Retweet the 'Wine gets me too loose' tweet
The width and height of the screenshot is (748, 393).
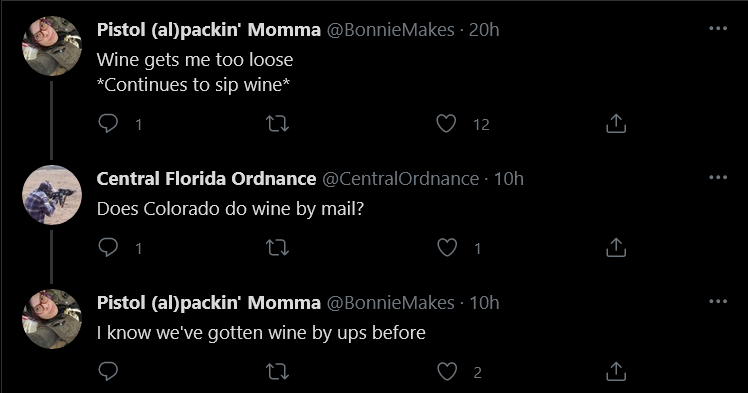pos(277,124)
